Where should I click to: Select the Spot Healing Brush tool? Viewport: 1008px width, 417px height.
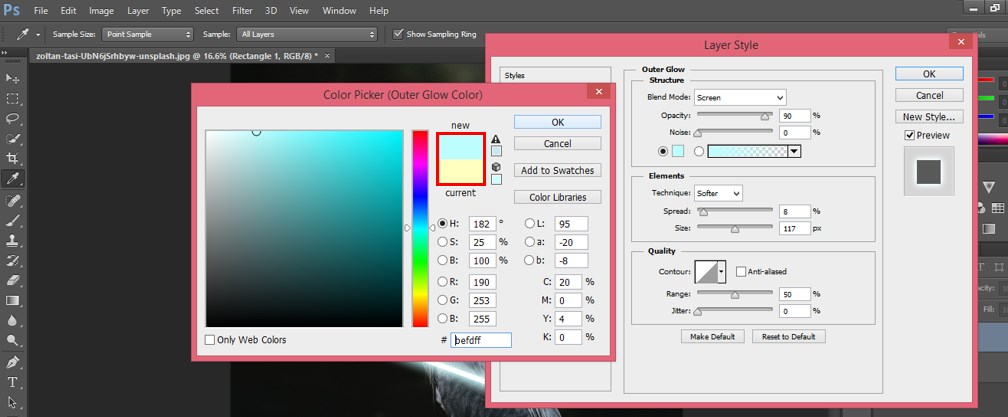coord(12,200)
